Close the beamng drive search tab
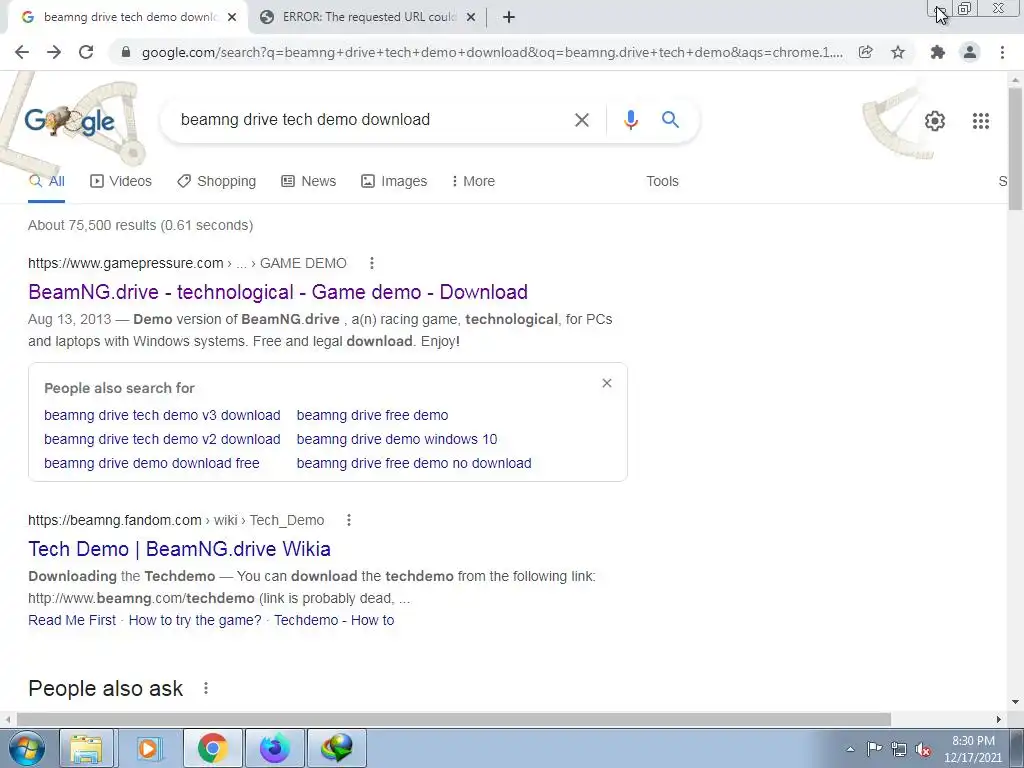 pyautogui.click(x=232, y=17)
